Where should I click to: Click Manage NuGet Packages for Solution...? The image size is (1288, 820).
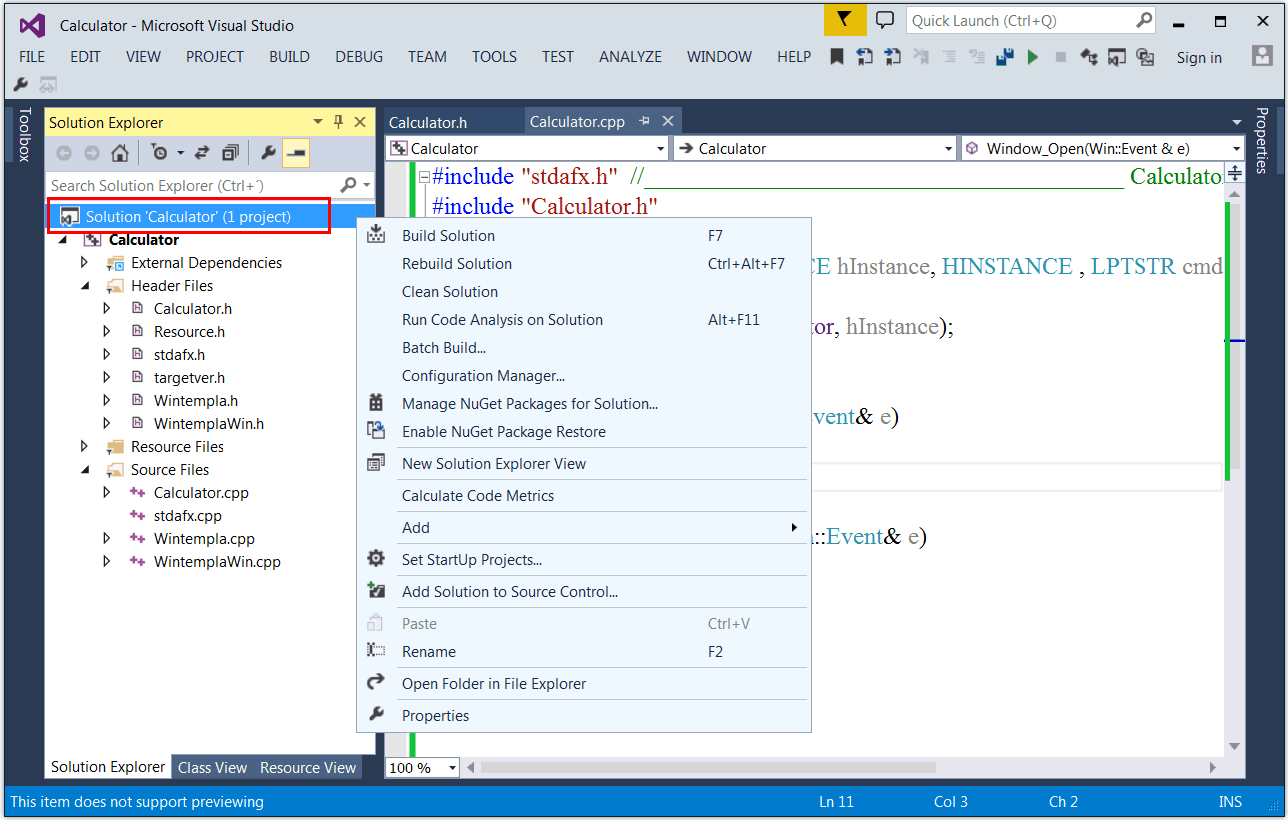[583, 404]
